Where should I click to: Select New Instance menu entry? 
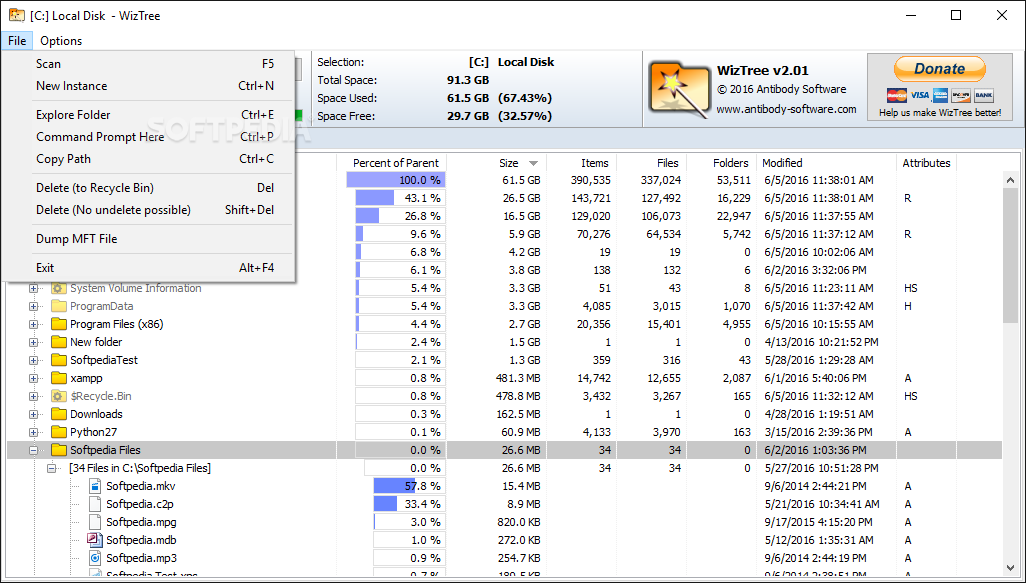click(148, 86)
